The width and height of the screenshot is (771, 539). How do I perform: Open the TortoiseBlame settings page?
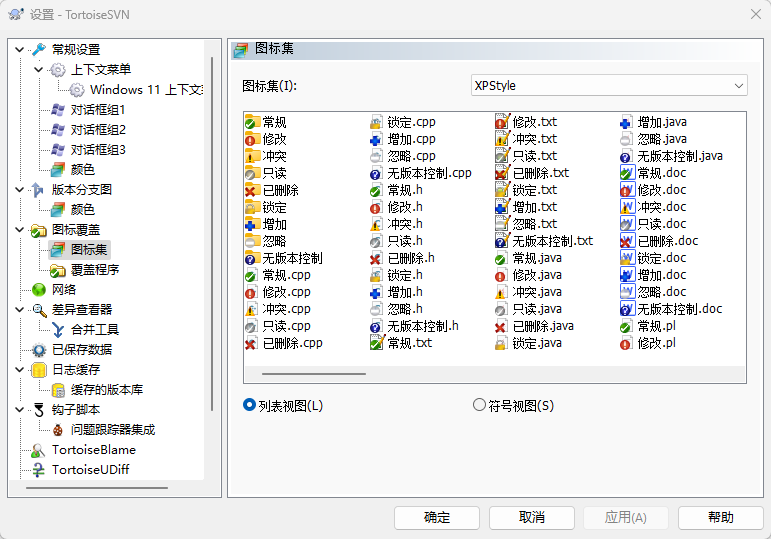[93, 449]
